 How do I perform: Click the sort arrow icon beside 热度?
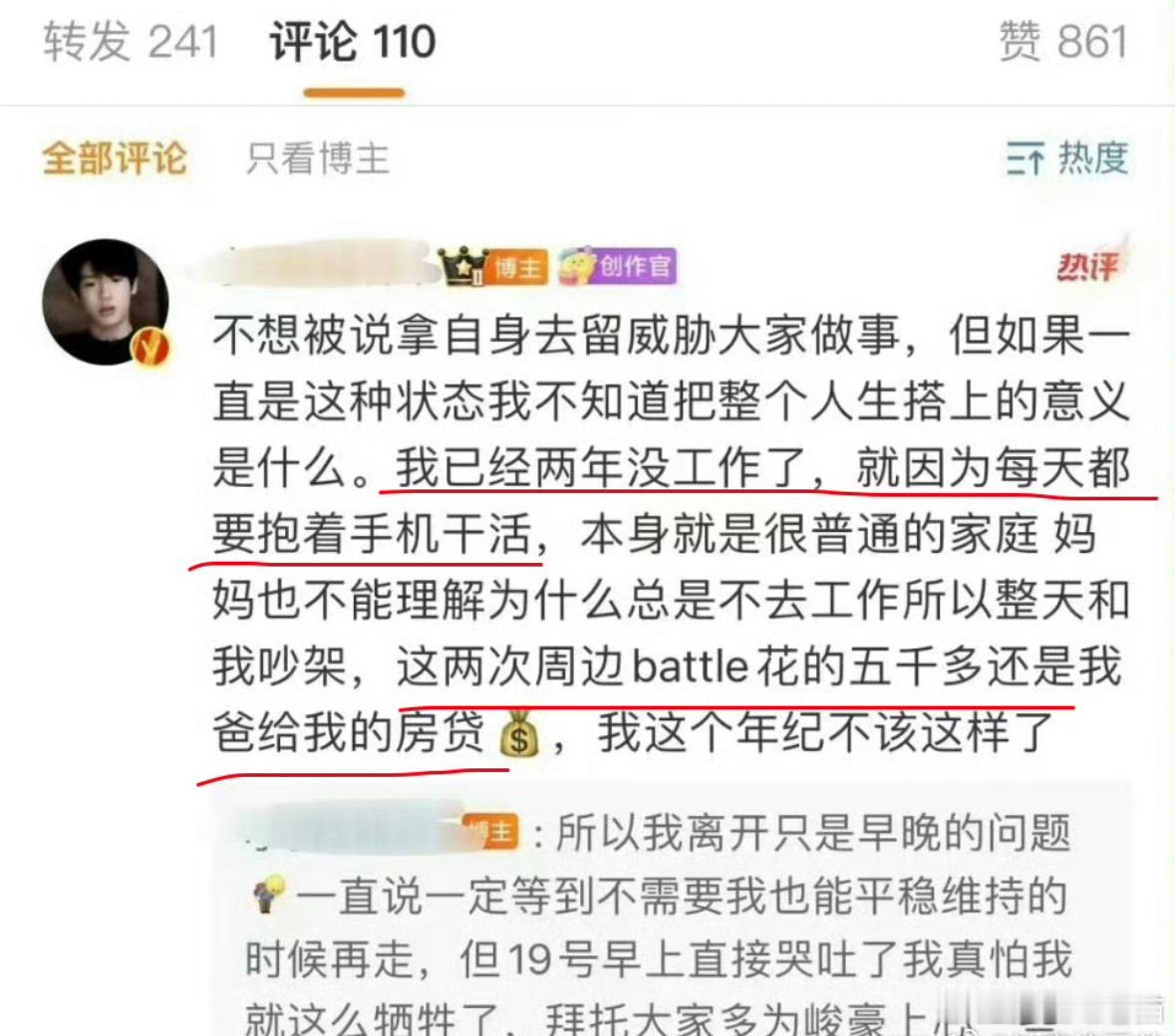(1026, 158)
